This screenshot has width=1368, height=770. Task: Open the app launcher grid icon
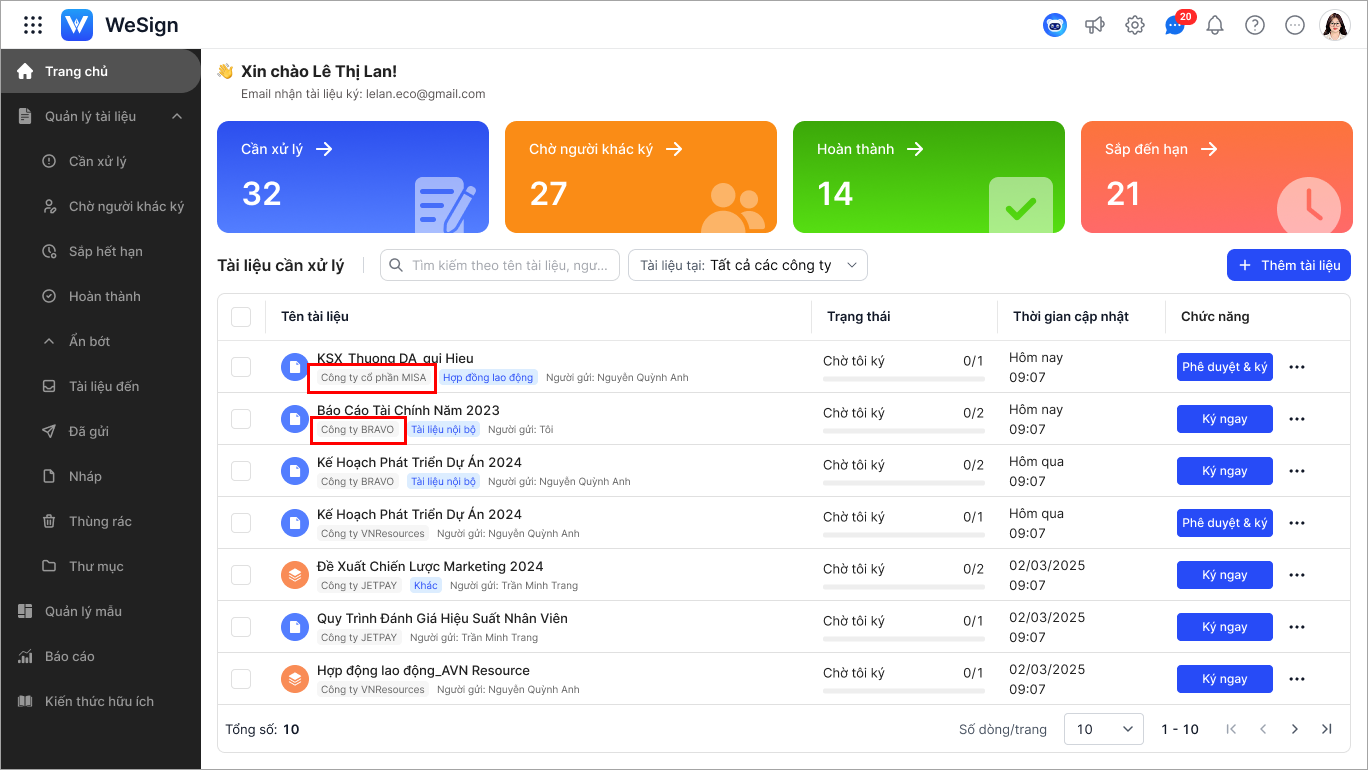33,25
